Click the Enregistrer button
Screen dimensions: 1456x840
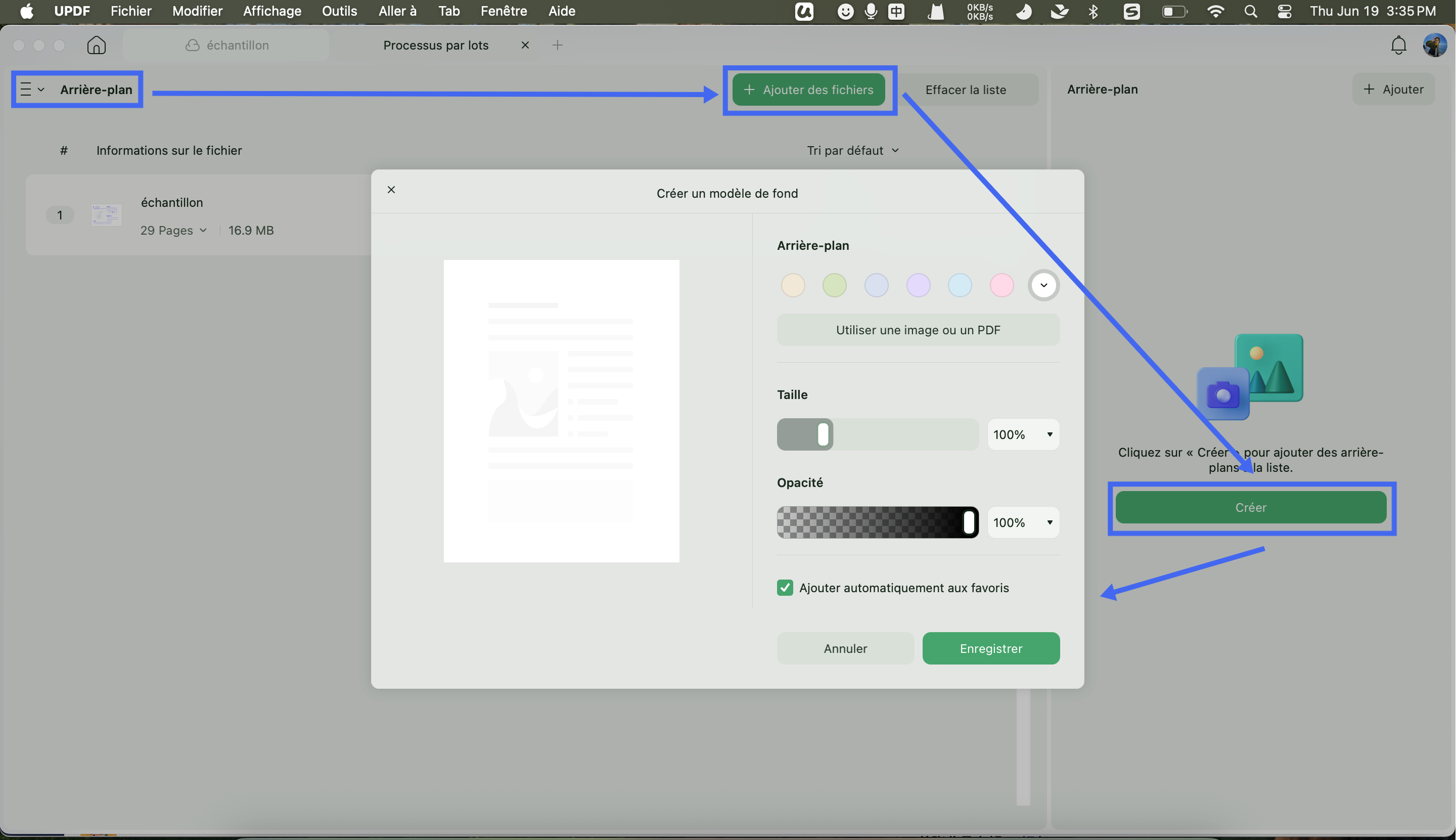tap(991, 648)
